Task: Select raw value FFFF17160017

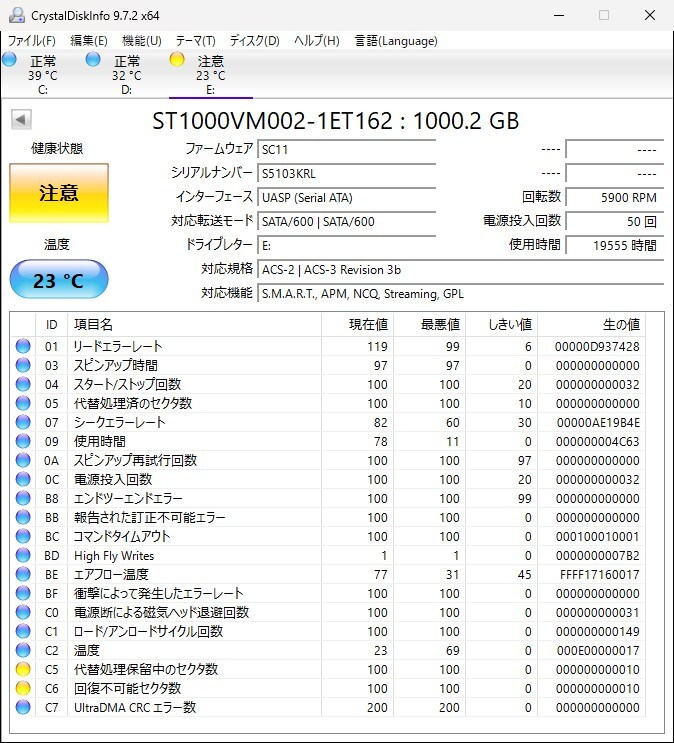Action: point(600,575)
